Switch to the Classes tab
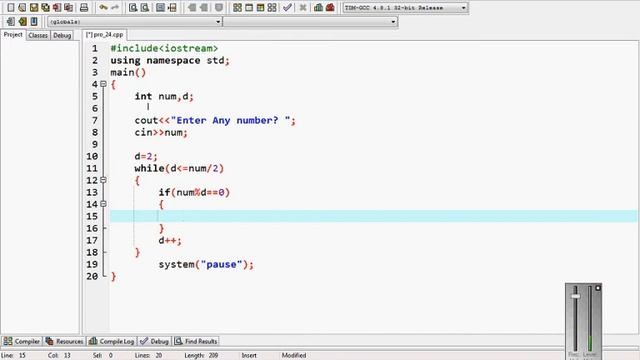 [x=38, y=36]
